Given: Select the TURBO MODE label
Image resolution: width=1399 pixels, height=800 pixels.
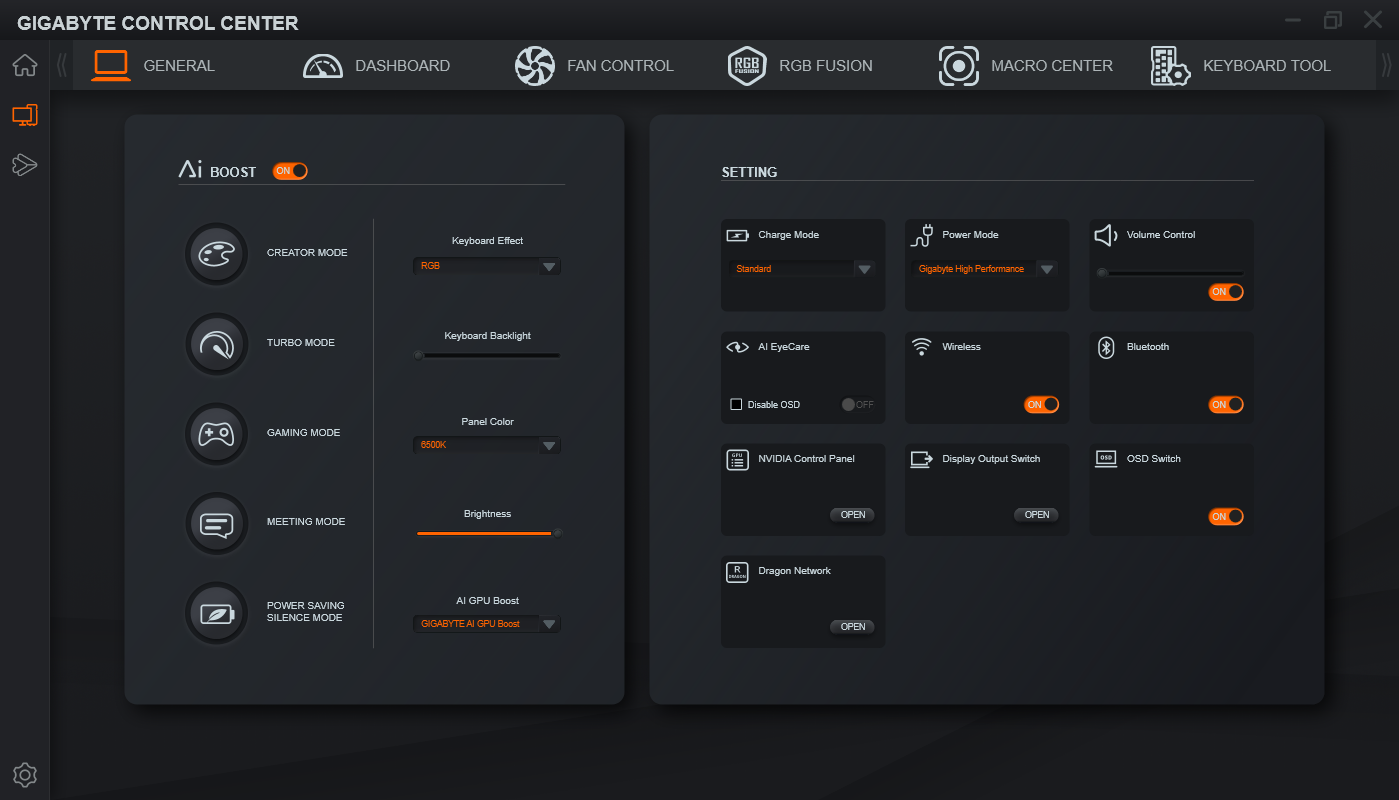Looking at the screenshot, I should click(x=301, y=343).
